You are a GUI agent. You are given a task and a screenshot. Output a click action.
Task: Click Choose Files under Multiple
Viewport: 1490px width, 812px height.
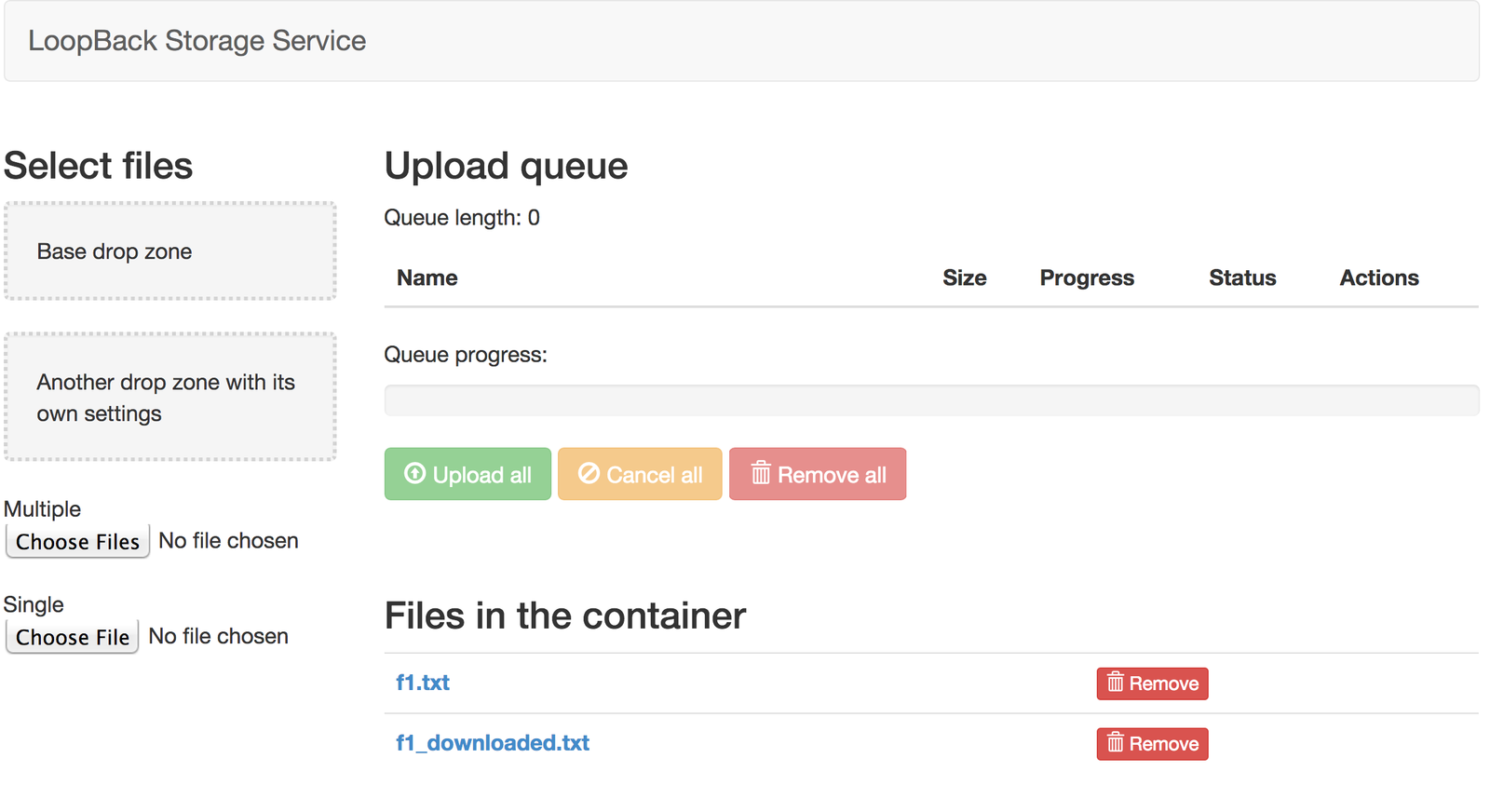pyautogui.click(x=78, y=542)
